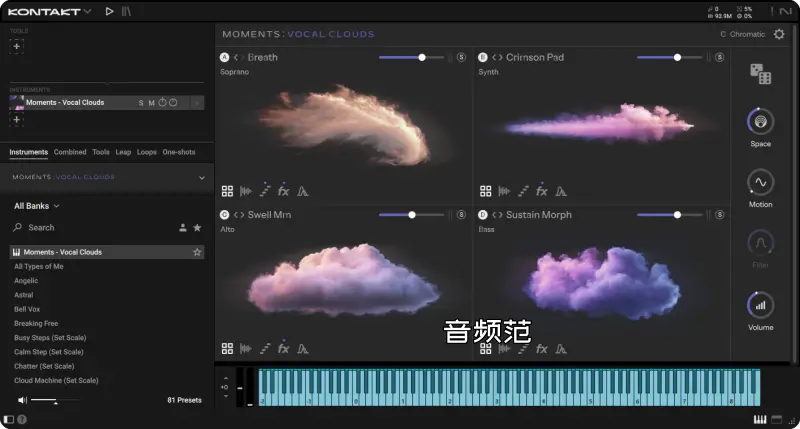Select the 'Astral' preset
The width and height of the screenshot is (800, 429).
point(23,295)
